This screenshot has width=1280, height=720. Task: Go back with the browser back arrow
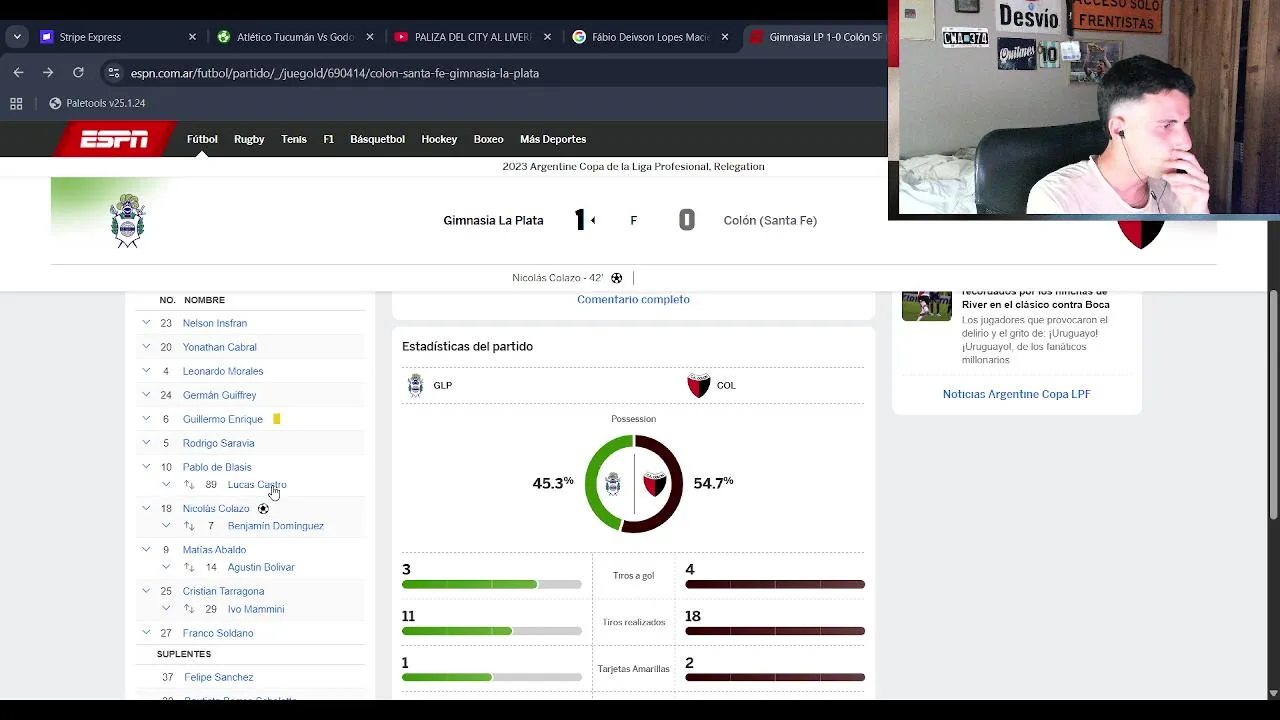(18, 73)
